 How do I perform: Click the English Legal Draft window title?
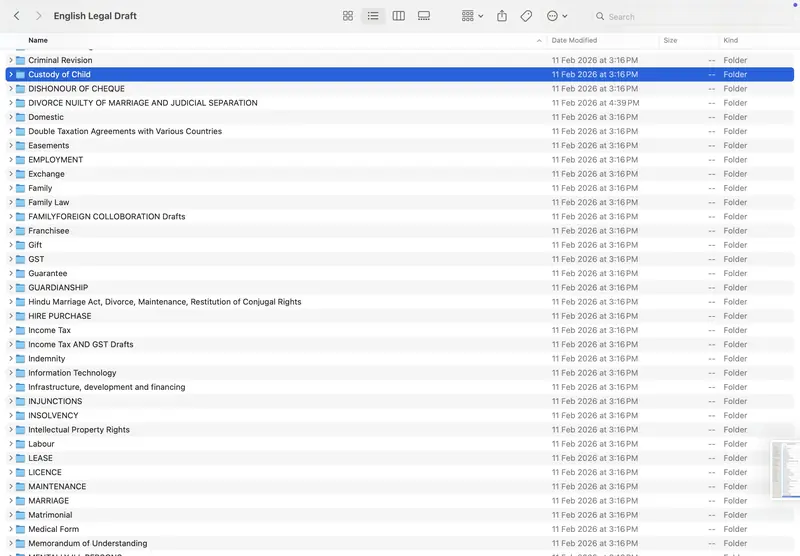pos(95,16)
